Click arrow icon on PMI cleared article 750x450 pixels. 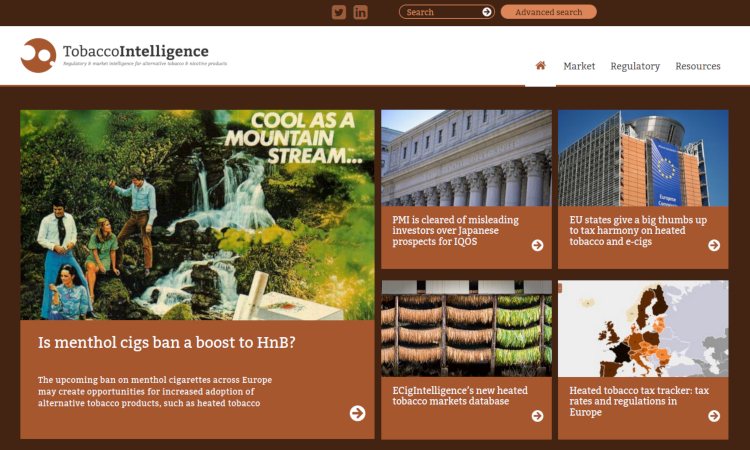point(537,245)
